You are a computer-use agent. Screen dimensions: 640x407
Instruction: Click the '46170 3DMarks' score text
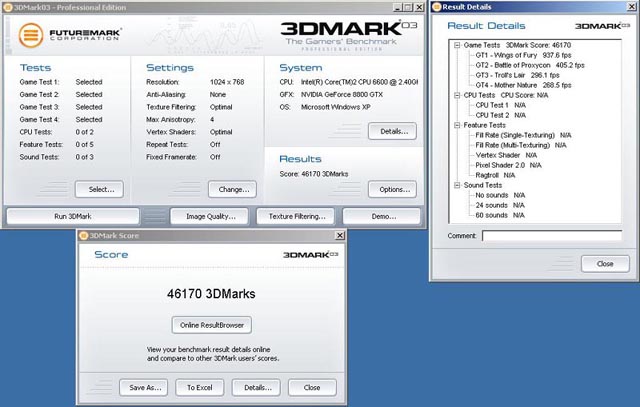[211, 294]
